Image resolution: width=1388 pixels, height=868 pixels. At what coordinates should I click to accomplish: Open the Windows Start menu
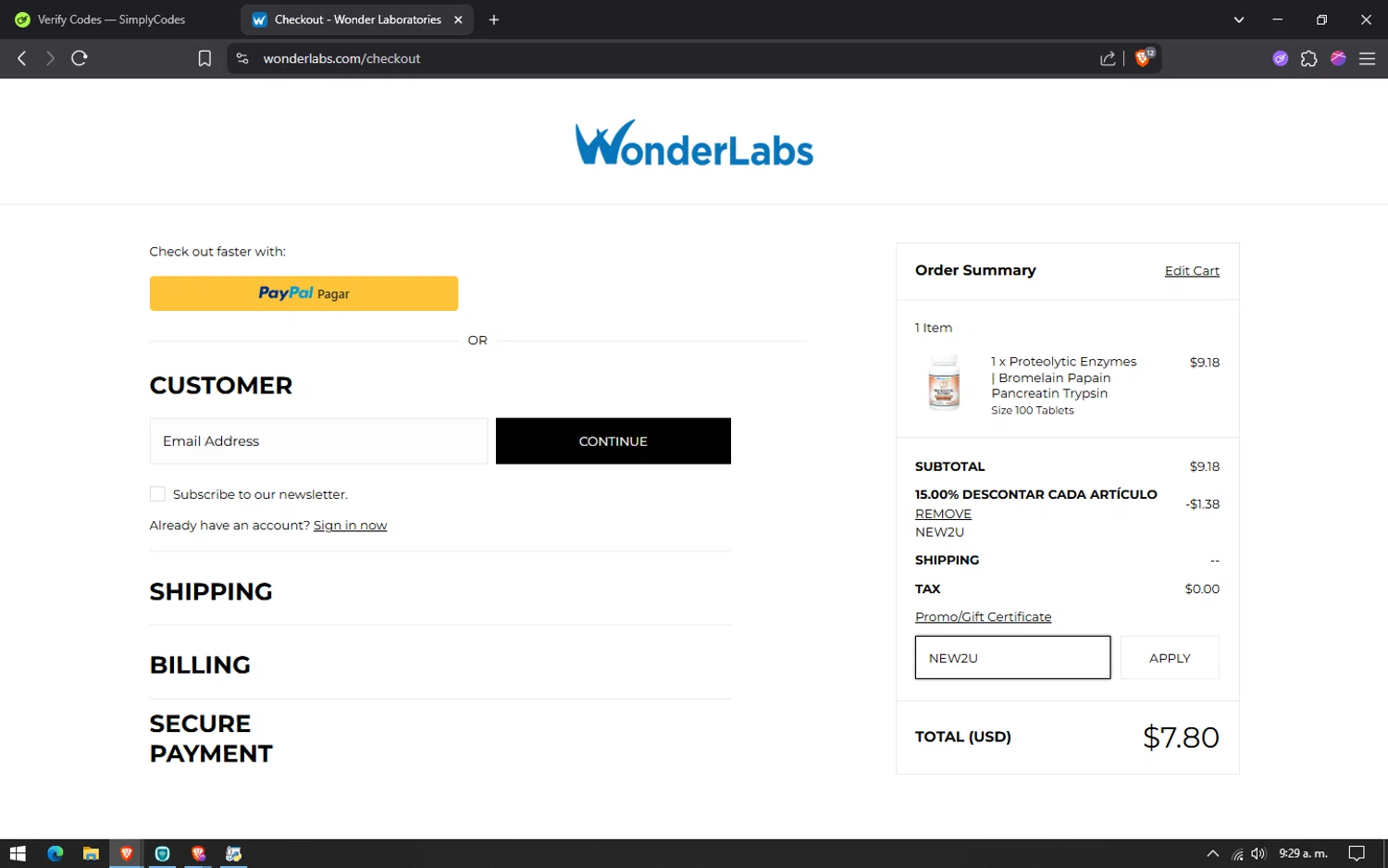point(18,853)
